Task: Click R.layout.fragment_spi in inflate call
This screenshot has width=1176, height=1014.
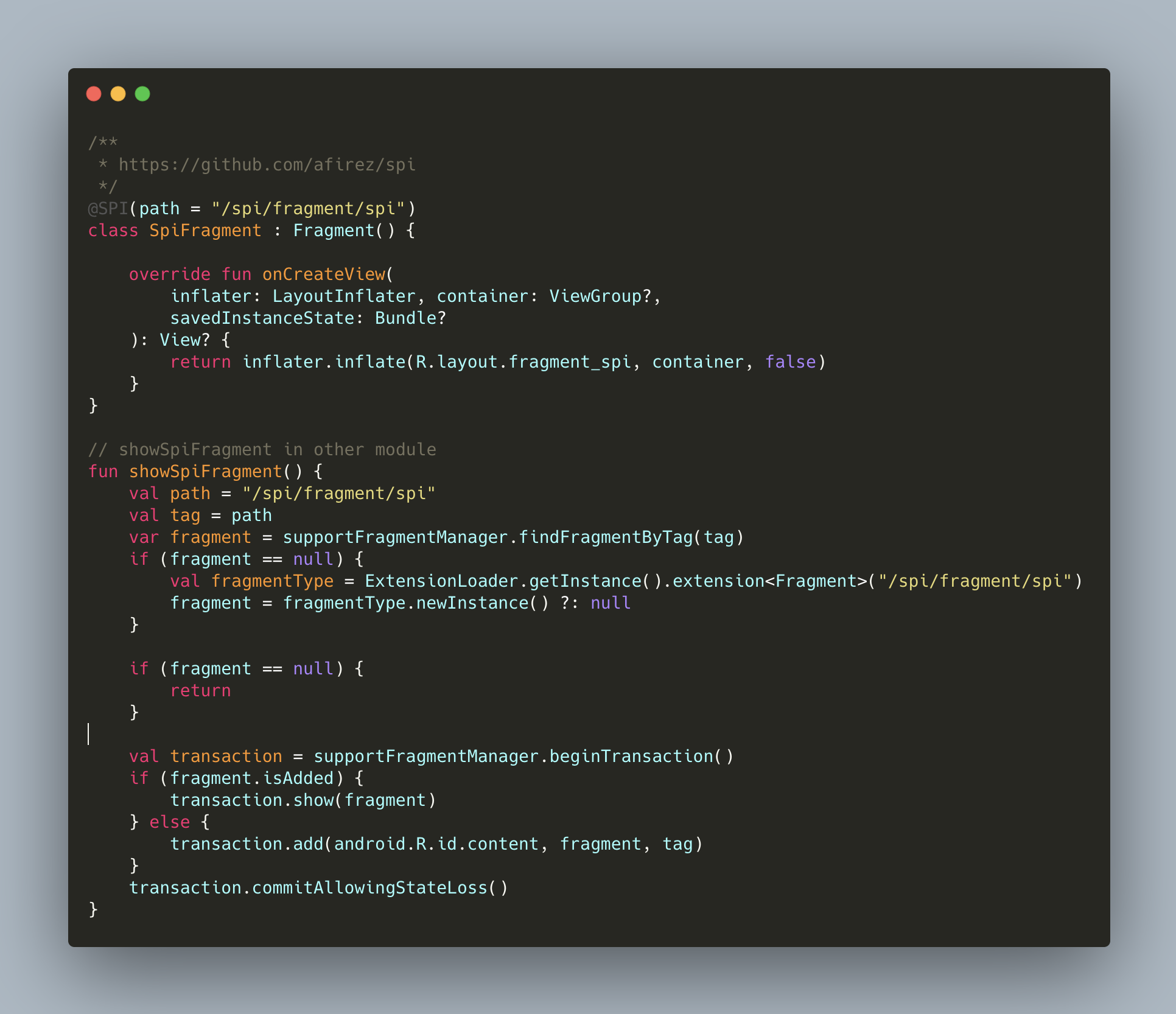Action: pyautogui.click(x=523, y=362)
